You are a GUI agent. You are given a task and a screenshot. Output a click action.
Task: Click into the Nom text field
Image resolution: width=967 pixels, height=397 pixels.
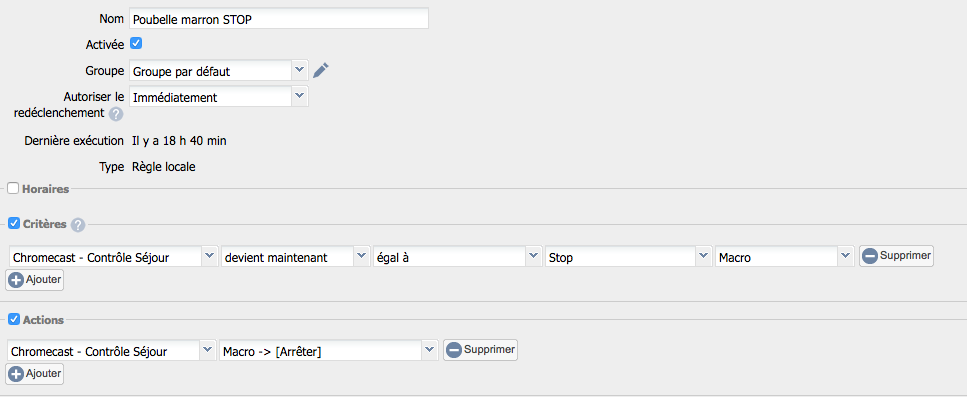pos(279,18)
